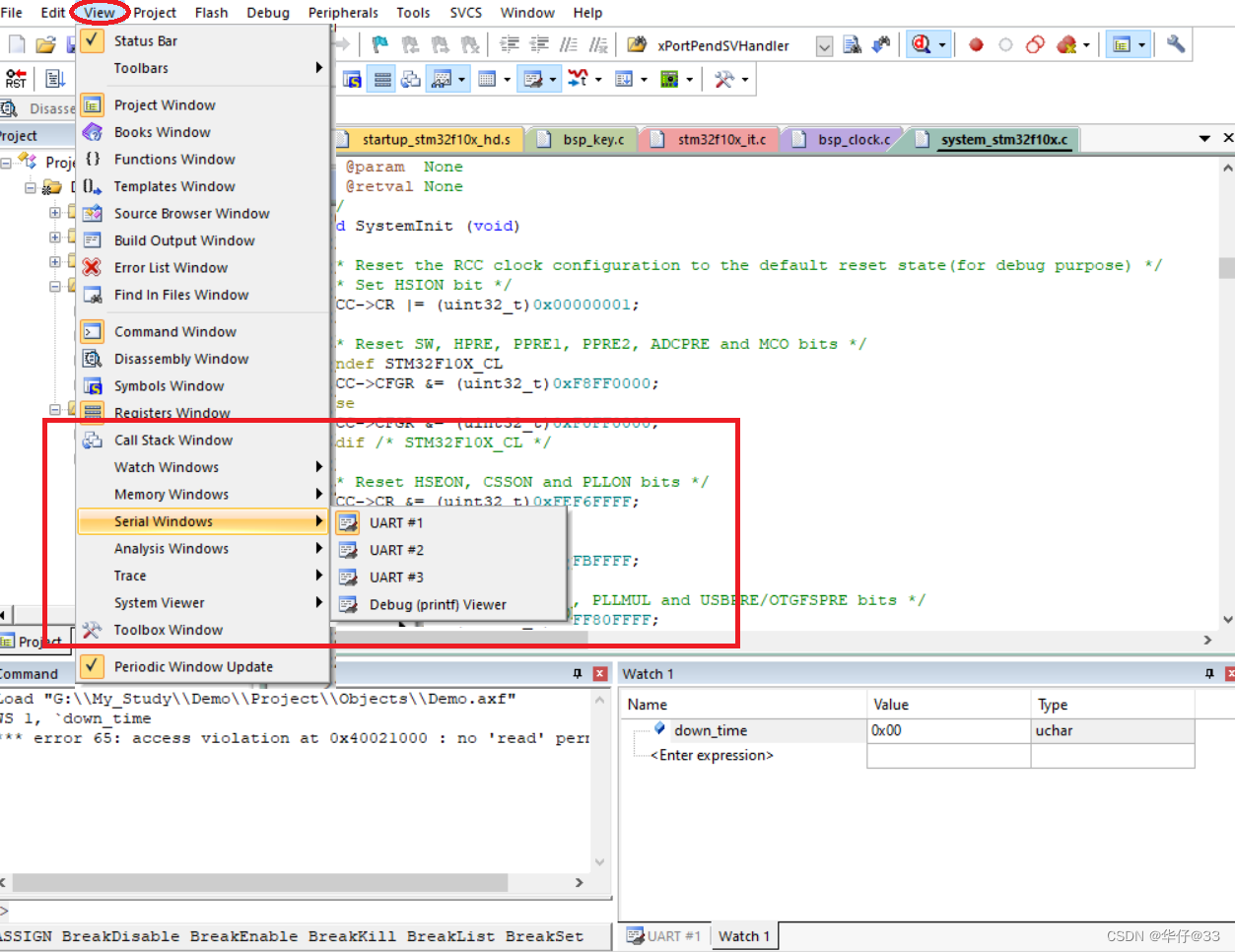The width and height of the screenshot is (1235, 952).
Task: Select UART #2 from Serial Windows
Action: (x=449, y=550)
